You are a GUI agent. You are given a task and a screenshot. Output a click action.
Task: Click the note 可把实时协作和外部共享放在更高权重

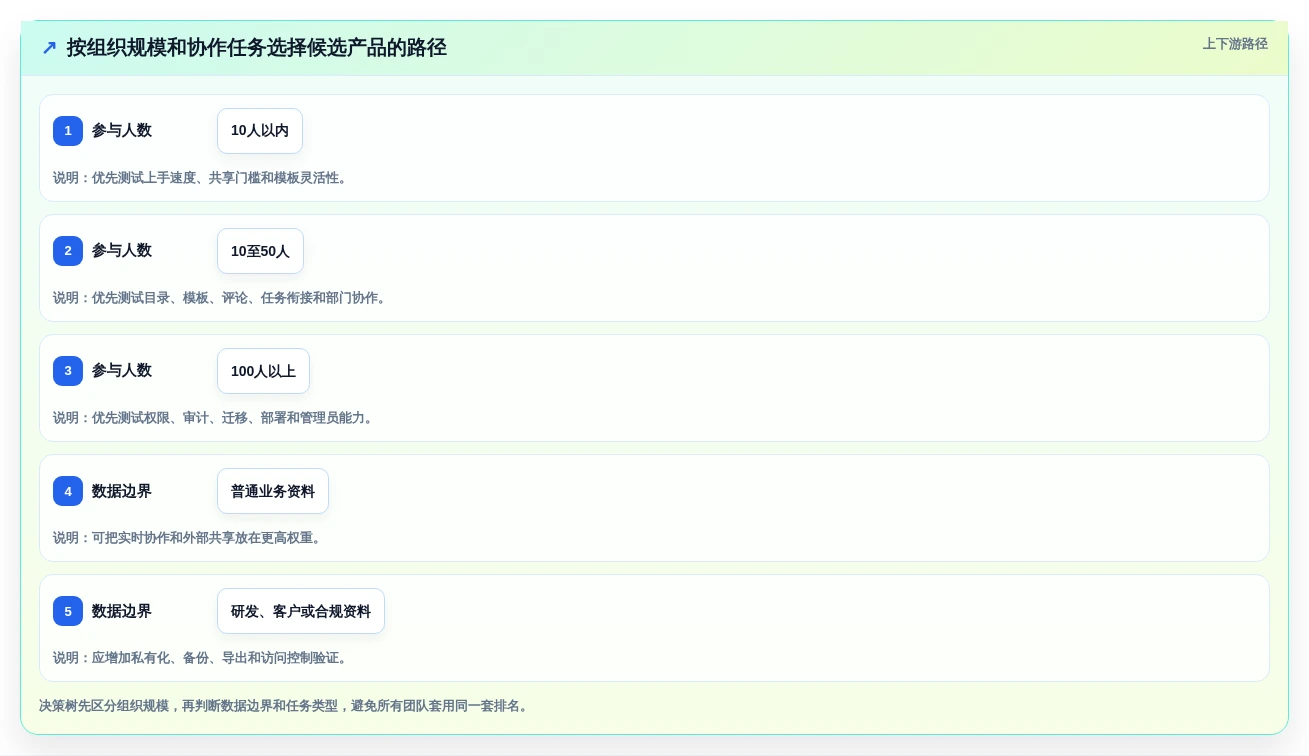(187, 538)
